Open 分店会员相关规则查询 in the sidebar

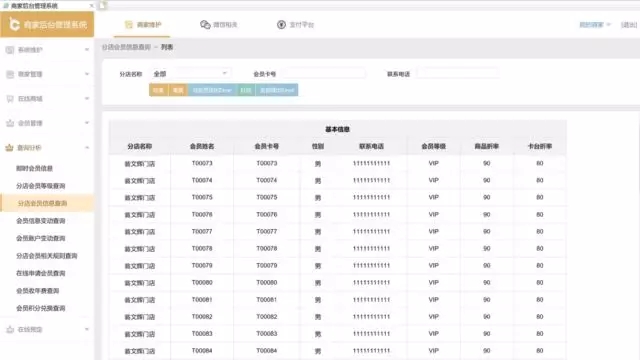[x=47, y=256]
